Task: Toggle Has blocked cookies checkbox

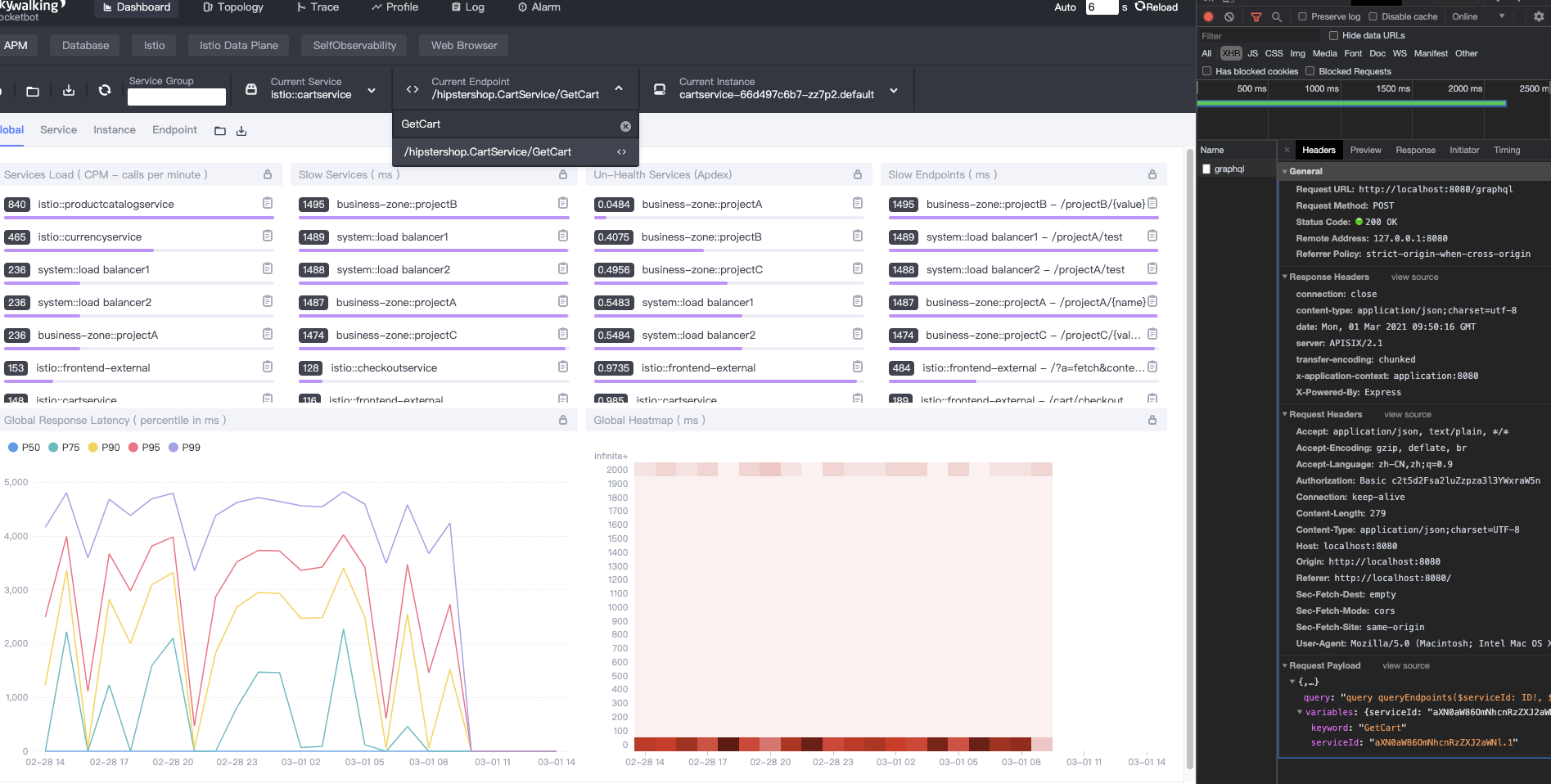Action: (1206, 71)
